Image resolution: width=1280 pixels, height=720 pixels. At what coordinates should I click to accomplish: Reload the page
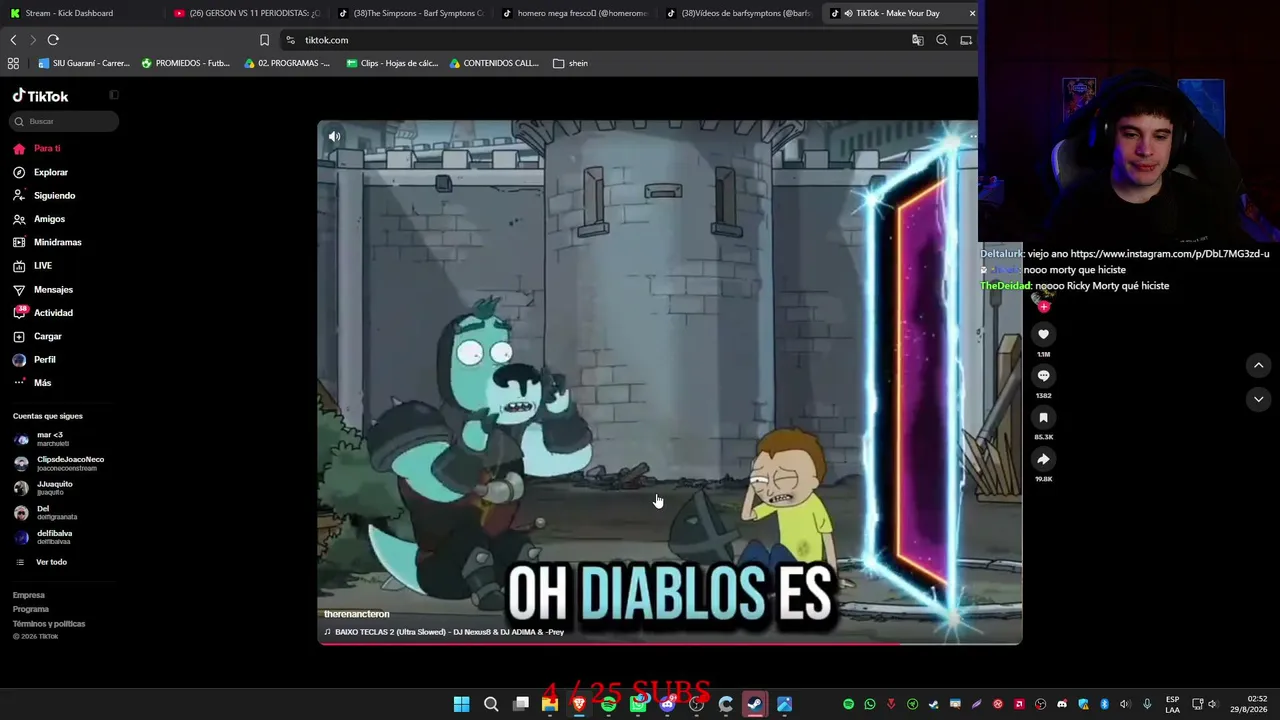coord(53,40)
